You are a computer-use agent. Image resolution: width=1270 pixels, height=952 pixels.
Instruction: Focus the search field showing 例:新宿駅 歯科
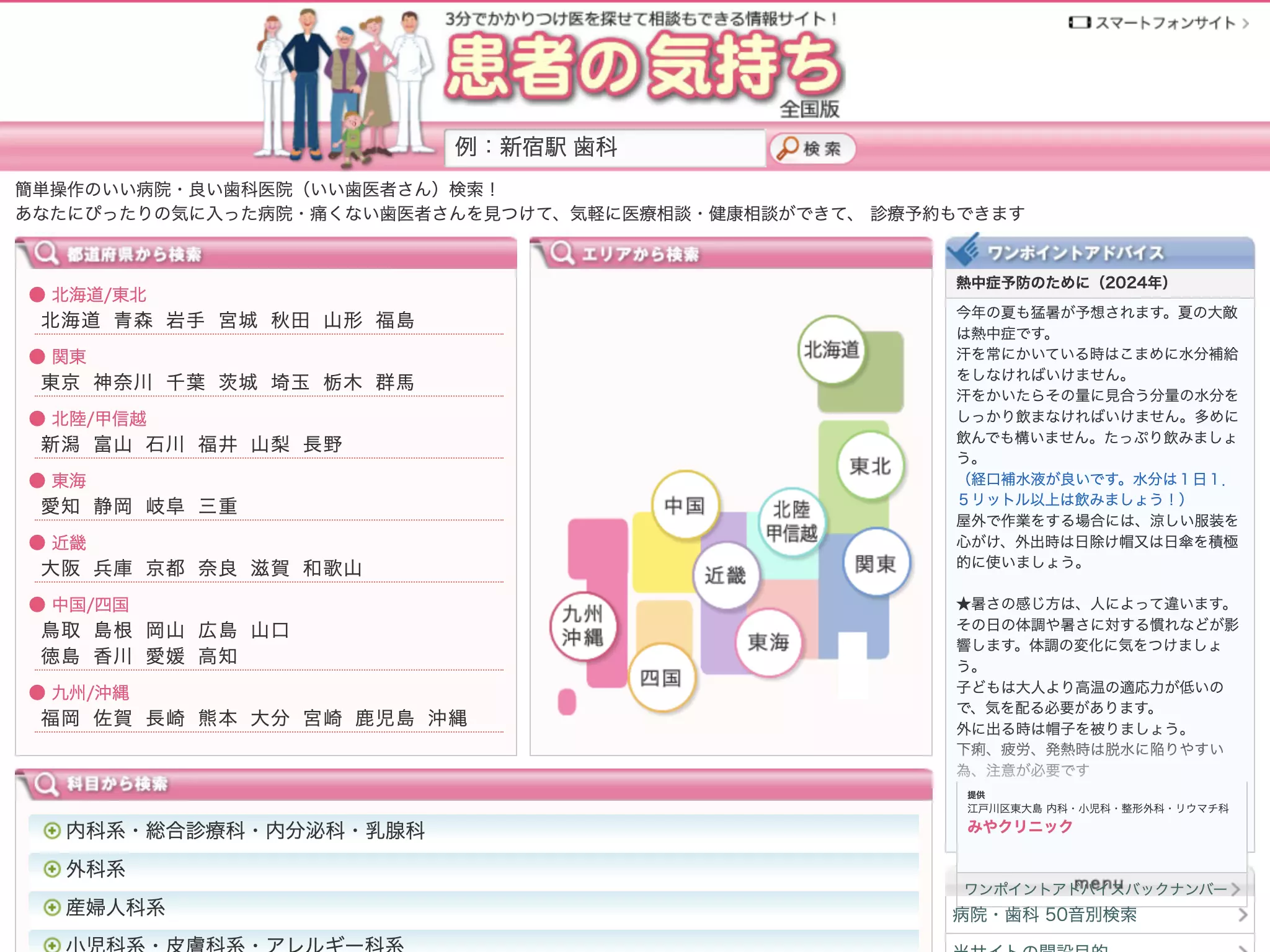[605, 148]
